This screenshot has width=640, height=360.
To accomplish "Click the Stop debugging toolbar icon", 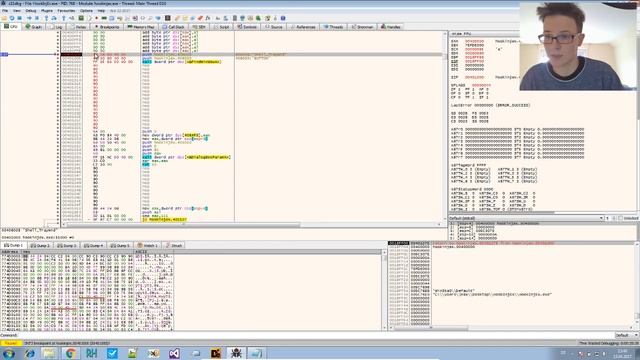I will tap(19, 18).
